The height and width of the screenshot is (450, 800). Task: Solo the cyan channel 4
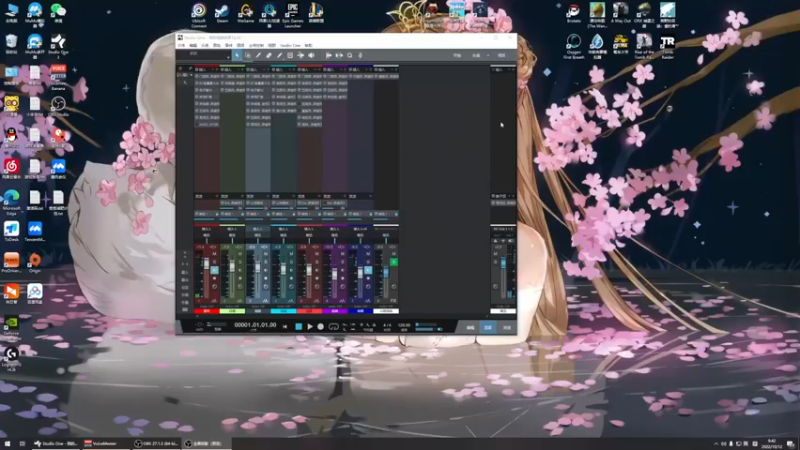coord(291,262)
